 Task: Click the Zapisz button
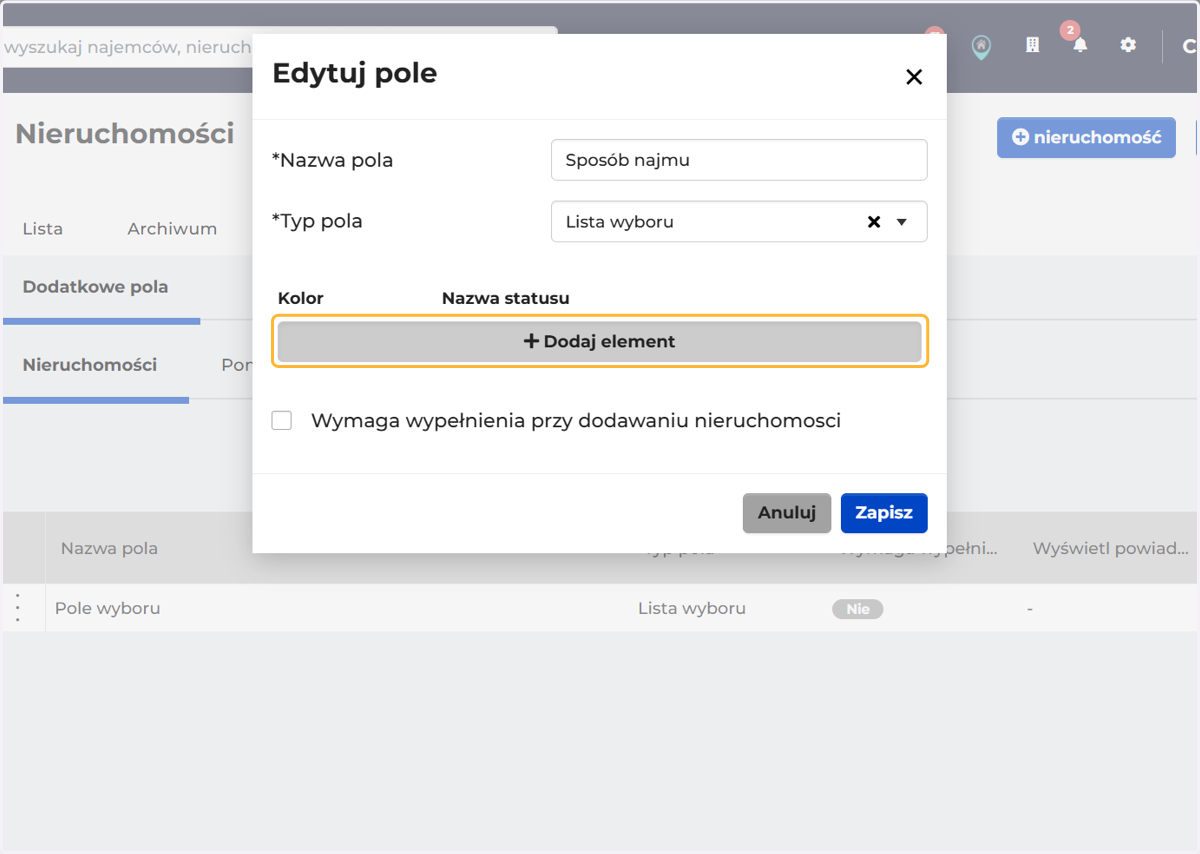pyautogui.click(x=884, y=513)
